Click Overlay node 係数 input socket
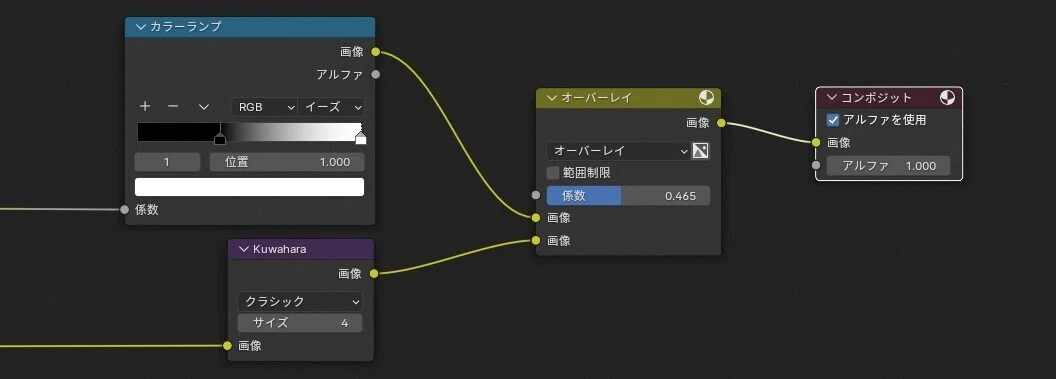The width and height of the screenshot is (1056, 379). pos(536,195)
